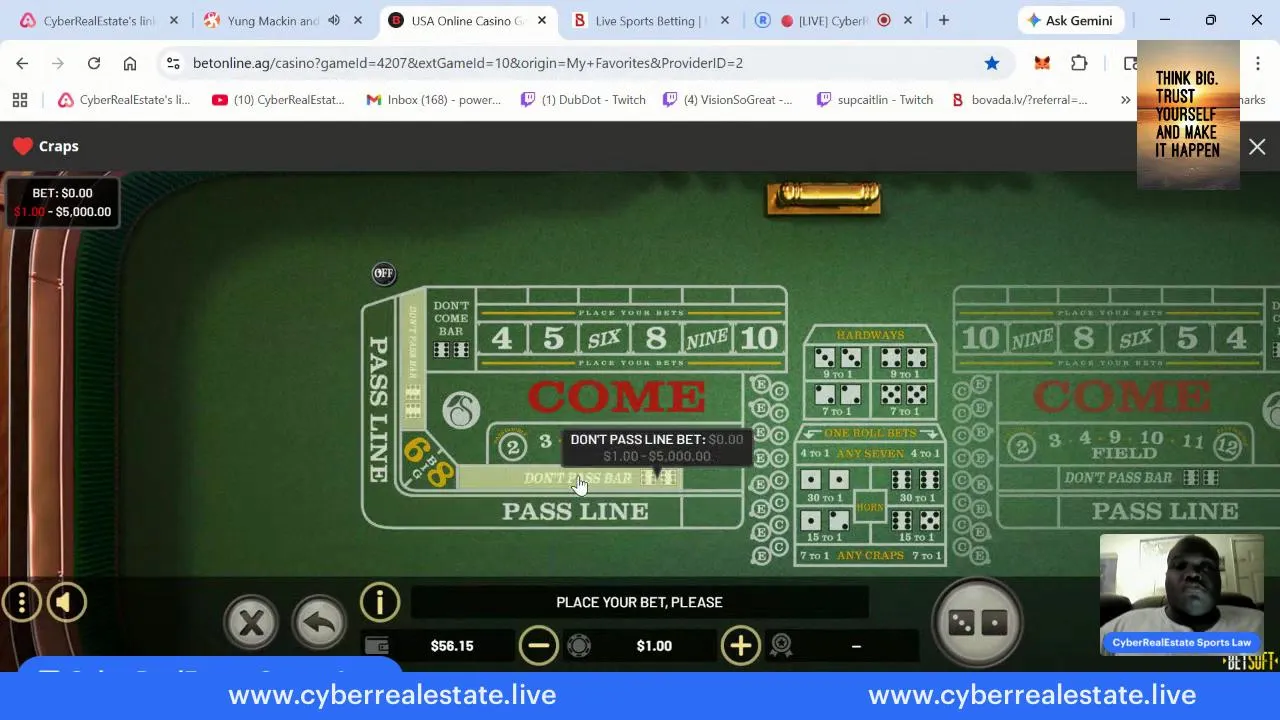The image size is (1280, 720).
Task: Click the Ask Gemini button
Action: pos(1071,20)
